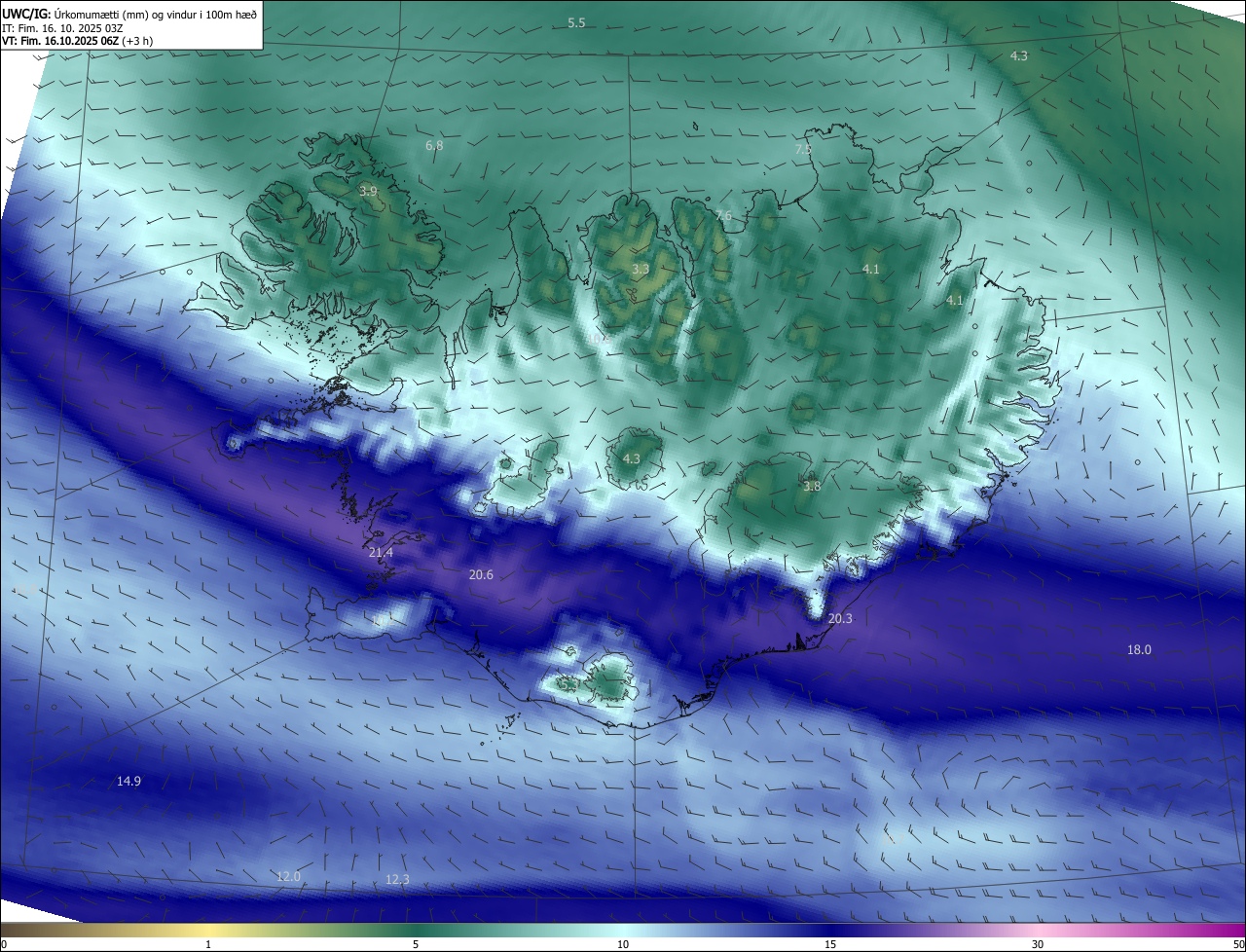This screenshot has width=1246, height=952.
Task: Click the valid time line 'VT: Fim. 16.10.2025 06Z (+3 h)'
Action: click(x=78, y=41)
